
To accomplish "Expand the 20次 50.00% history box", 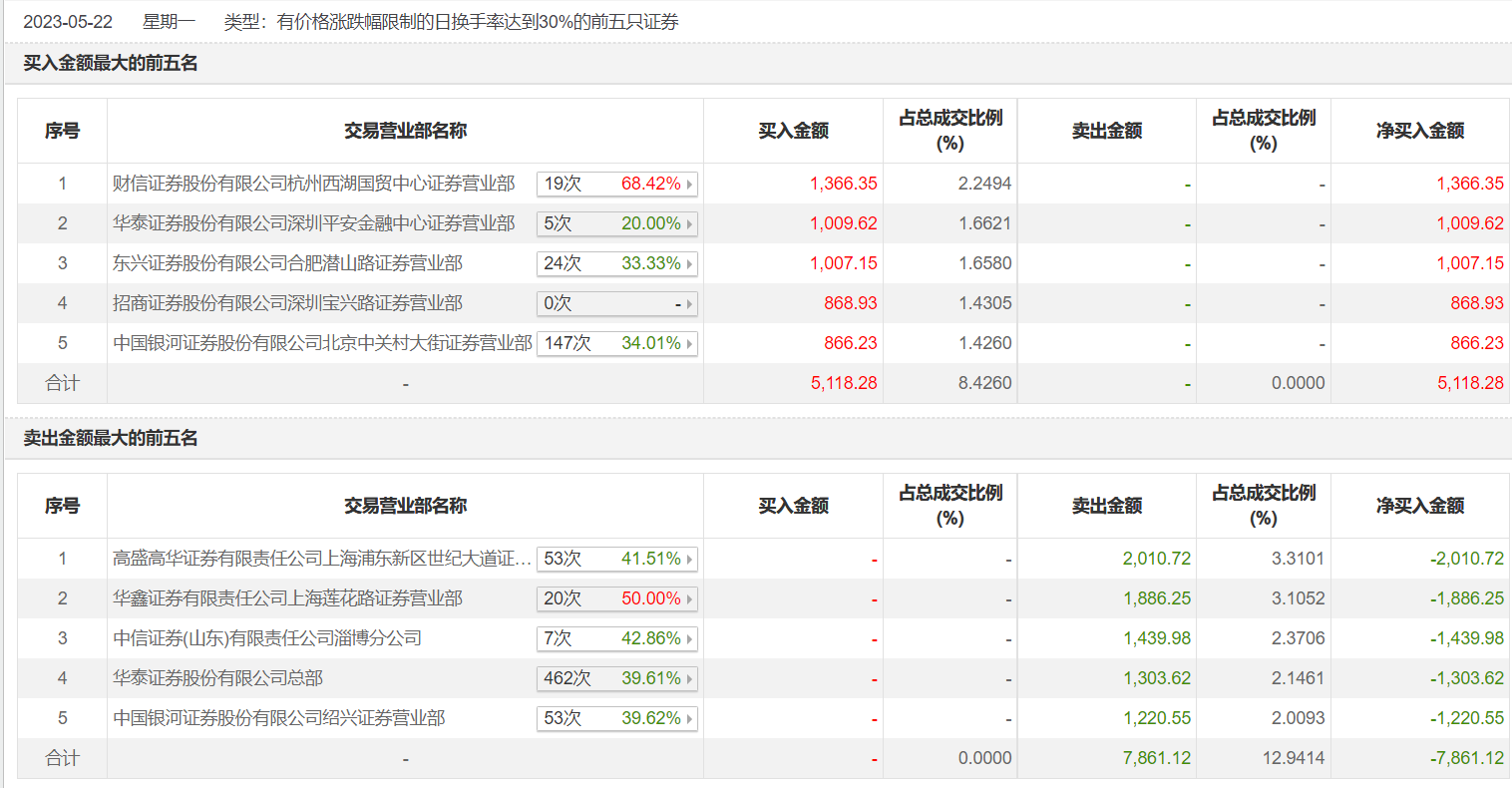I will [617, 598].
